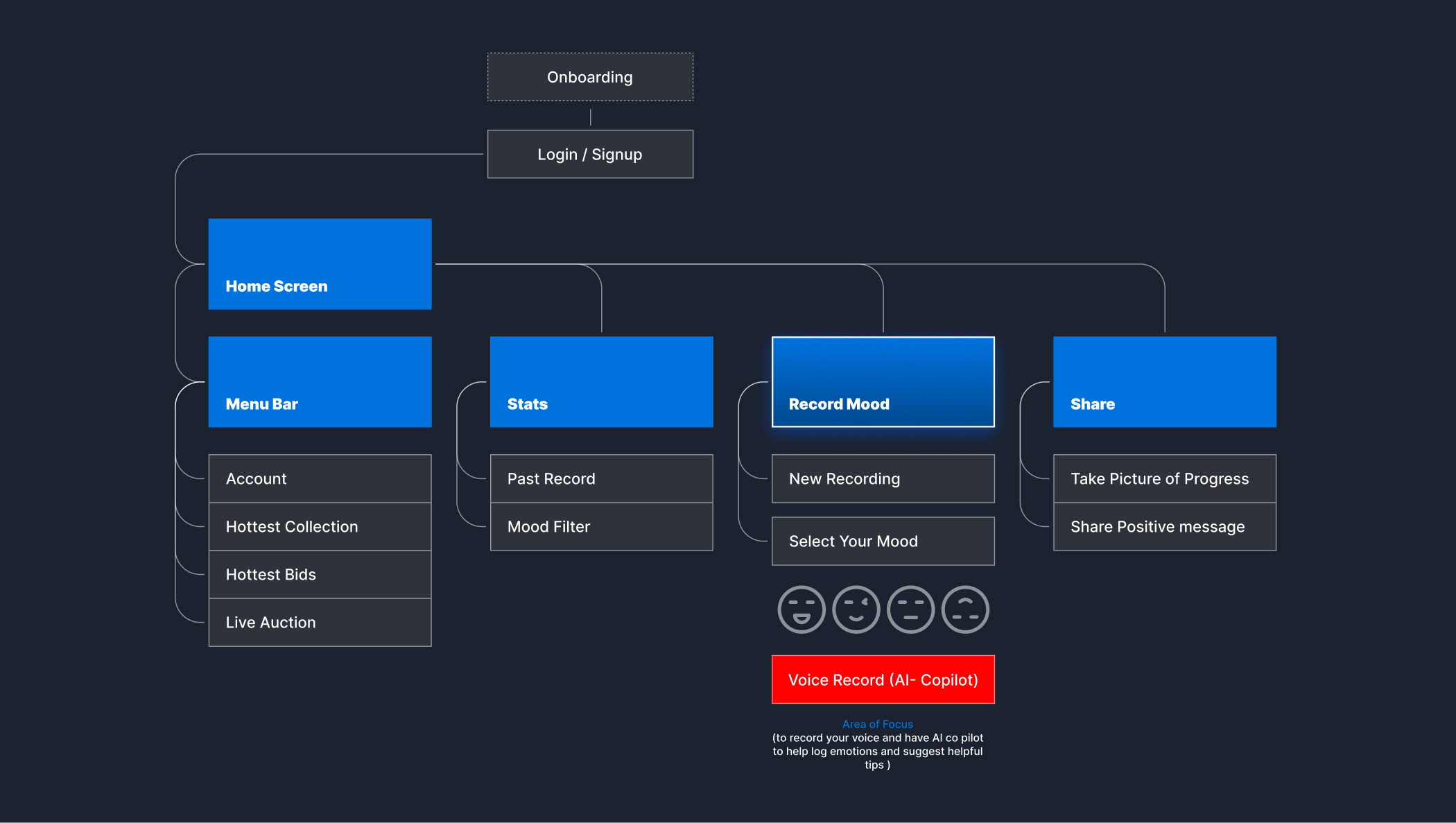
Task: Click the Share blue card
Action: point(1164,382)
